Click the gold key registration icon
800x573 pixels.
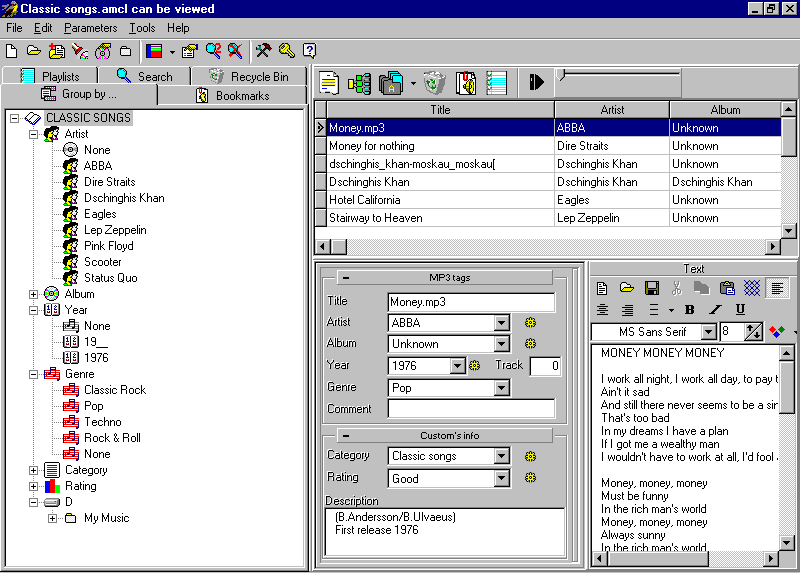point(287,51)
